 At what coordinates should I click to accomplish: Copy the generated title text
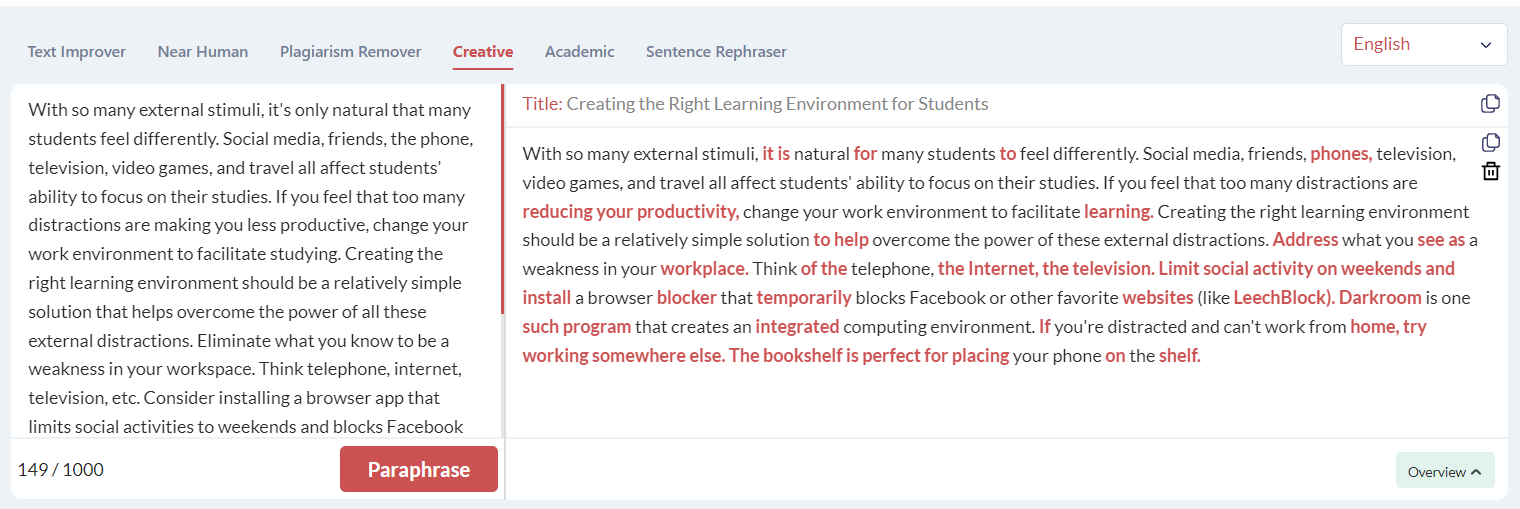point(1490,104)
